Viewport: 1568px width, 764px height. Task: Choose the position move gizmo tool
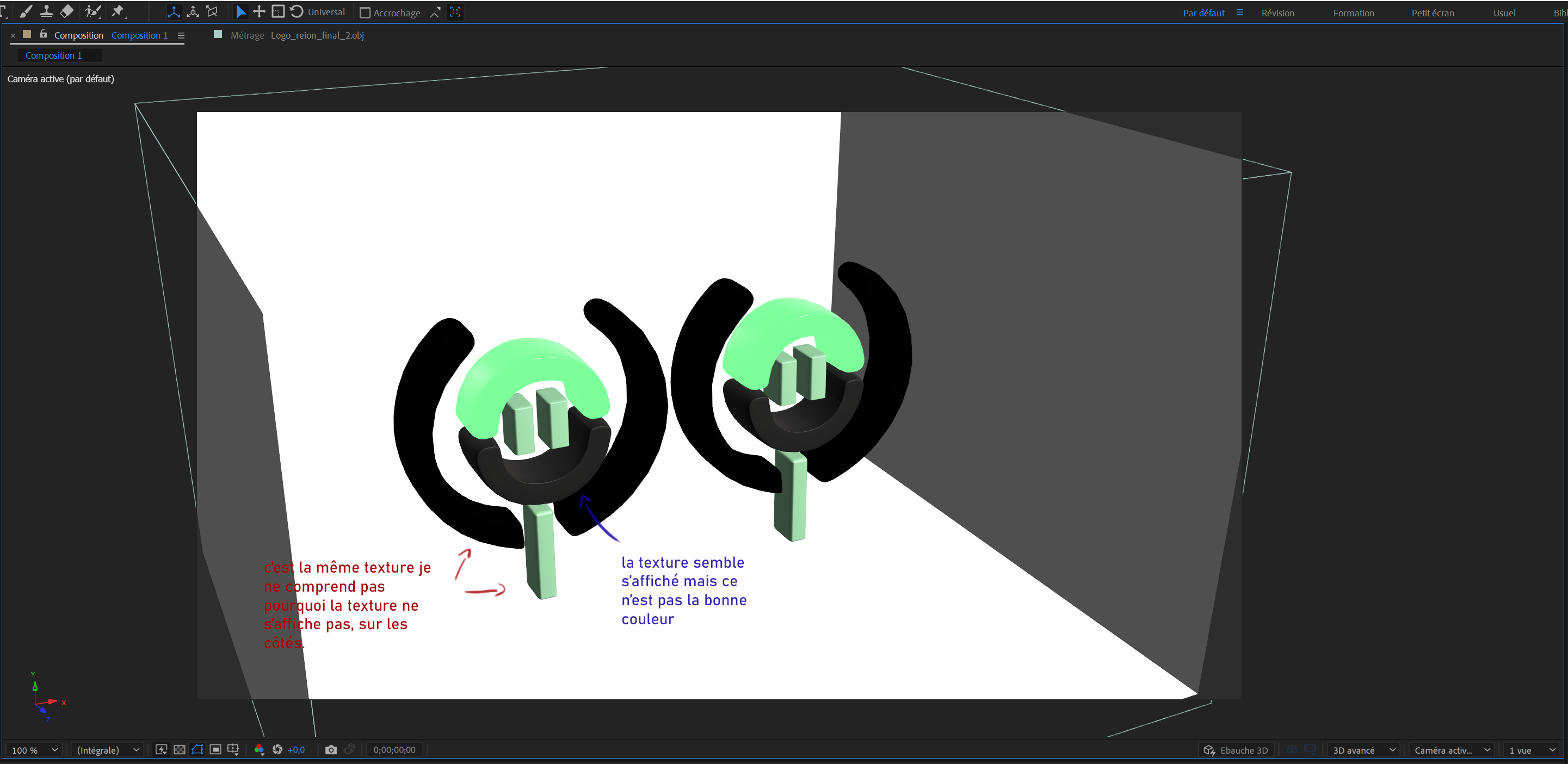[x=260, y=11]
